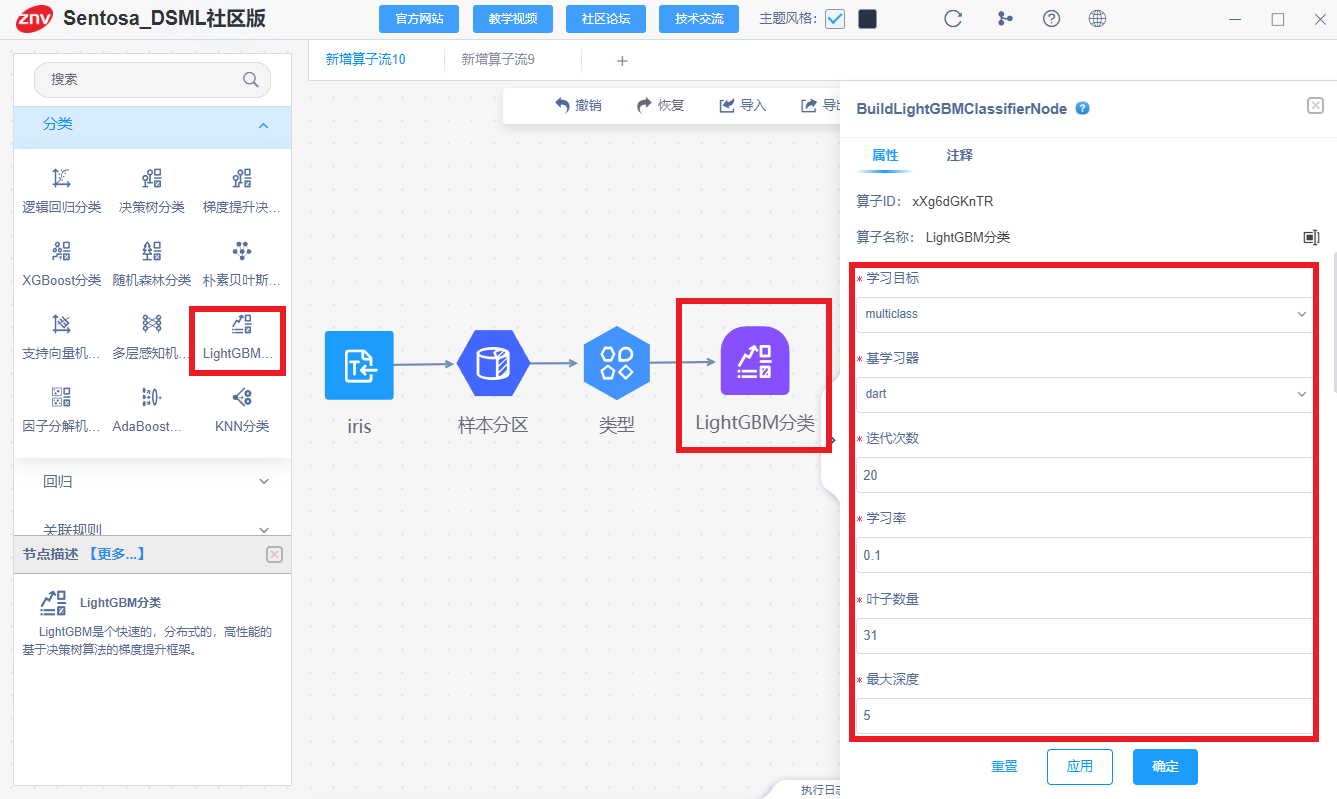Click the branch/version icon in title bar
The height and width of the screenshot is (799, 1337).
tap(1004, 19)
